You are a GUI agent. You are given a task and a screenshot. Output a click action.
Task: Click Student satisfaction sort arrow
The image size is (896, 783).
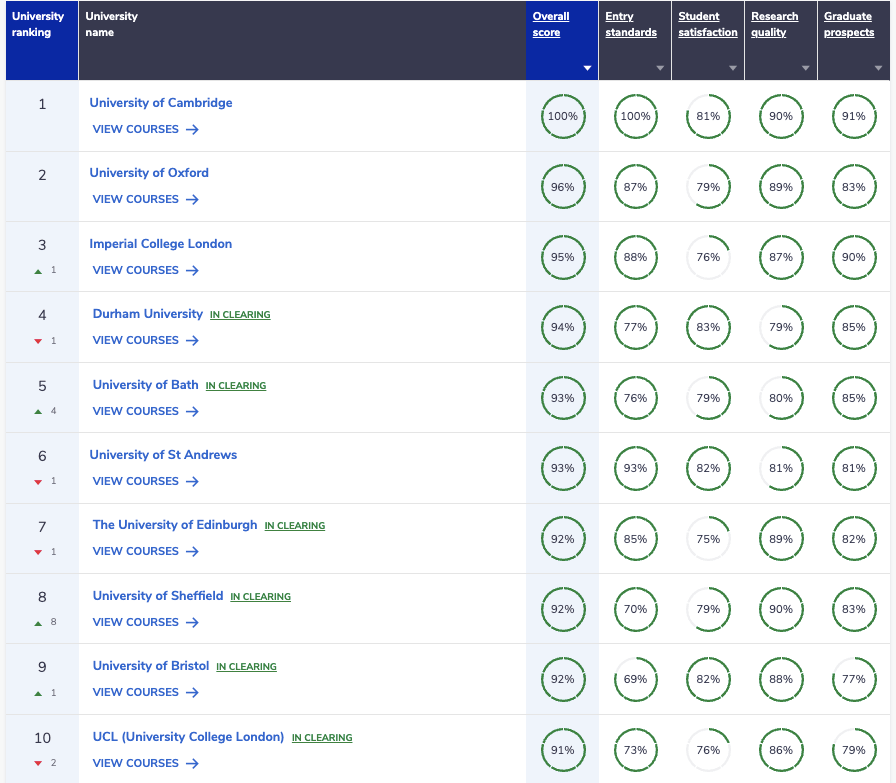click(733, 68)
